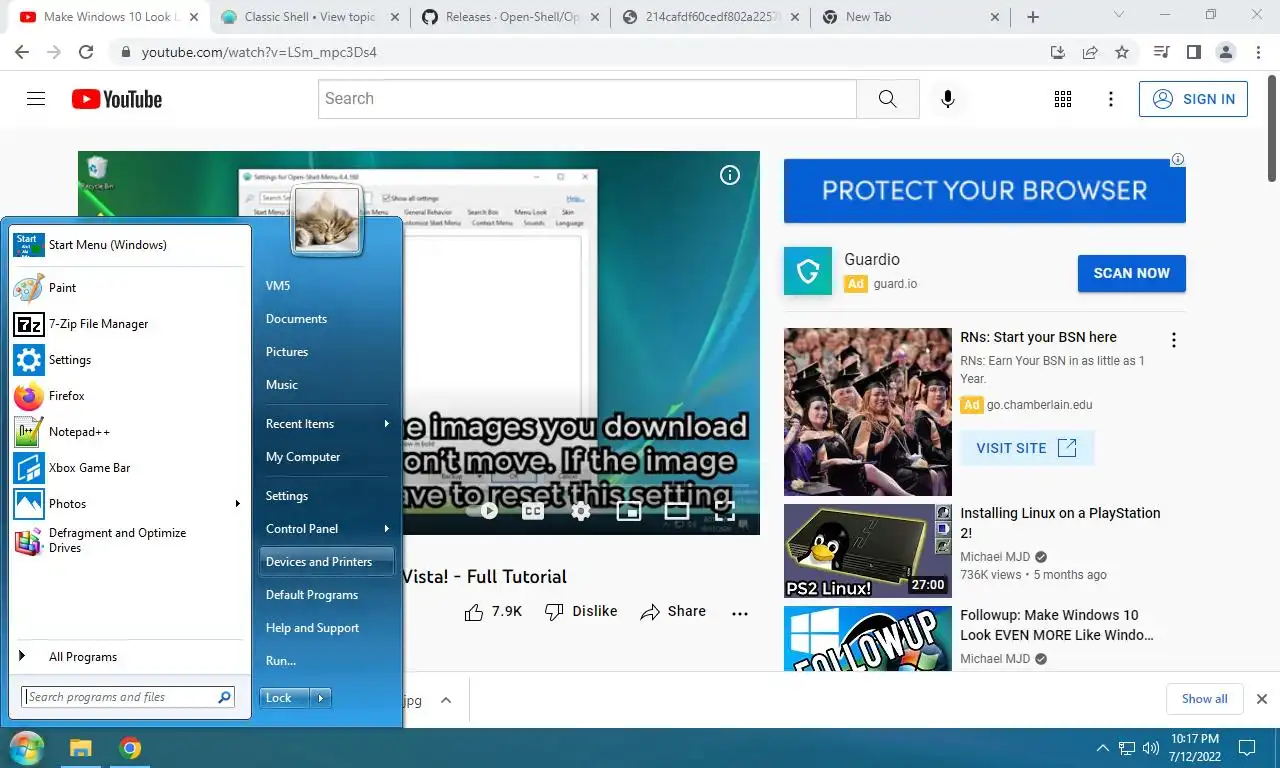Launch 7-Zip File Manager
Image resolution: width=1280 pixels, height=768 pixels.
tap(128, 324)
